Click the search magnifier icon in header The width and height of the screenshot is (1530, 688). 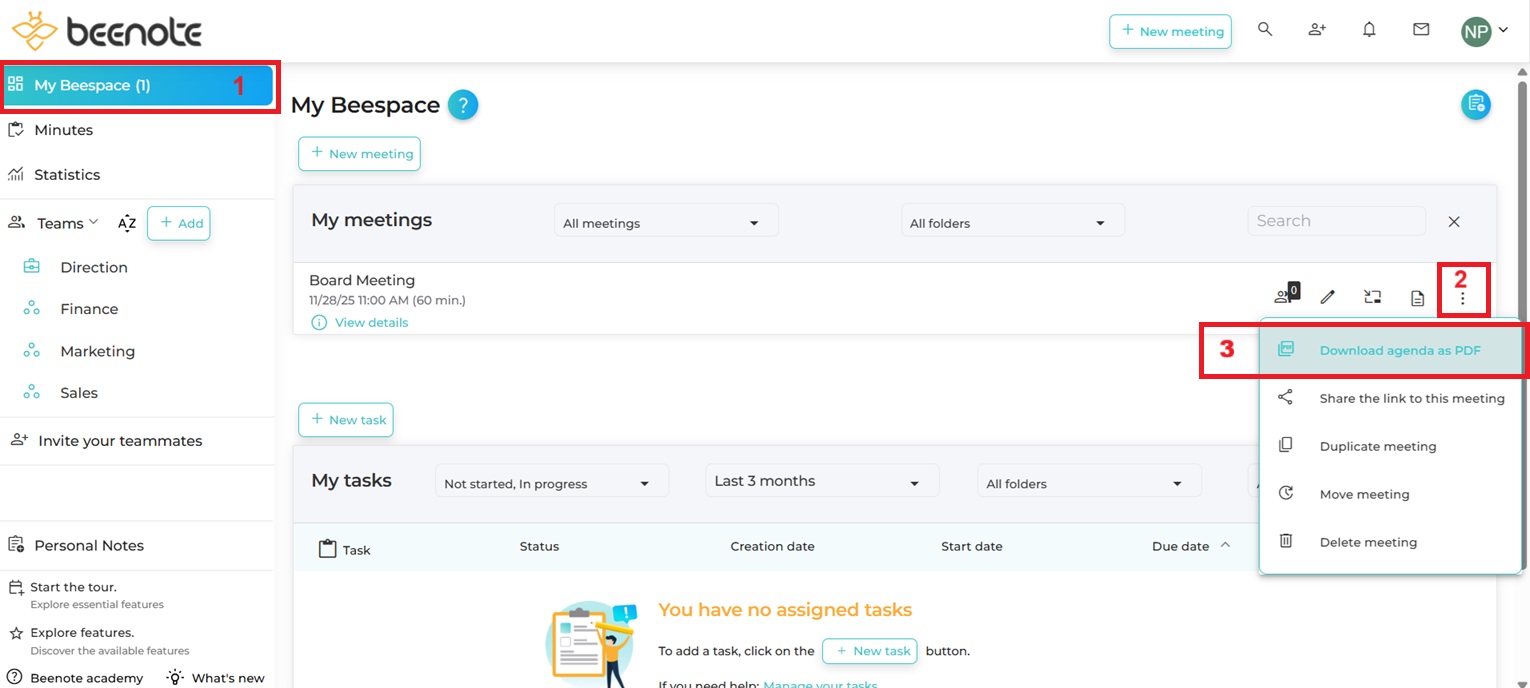coord(1265,30)
